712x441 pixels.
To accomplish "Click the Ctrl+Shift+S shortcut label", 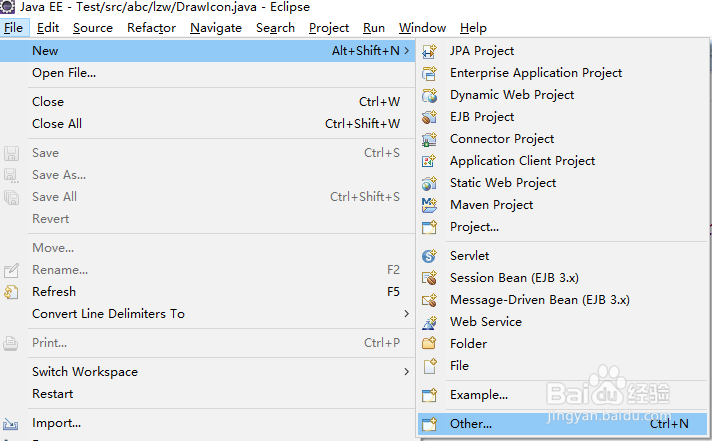I will [x=365, y=197].
